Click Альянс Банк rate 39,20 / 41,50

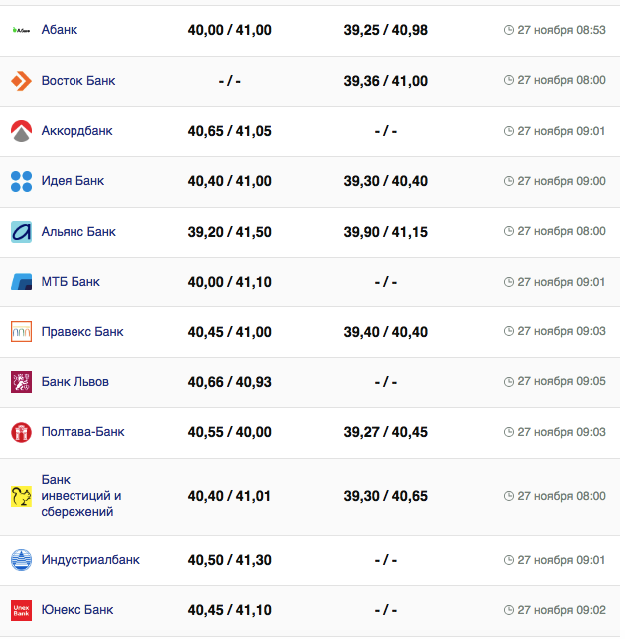(x=229, y=232)
